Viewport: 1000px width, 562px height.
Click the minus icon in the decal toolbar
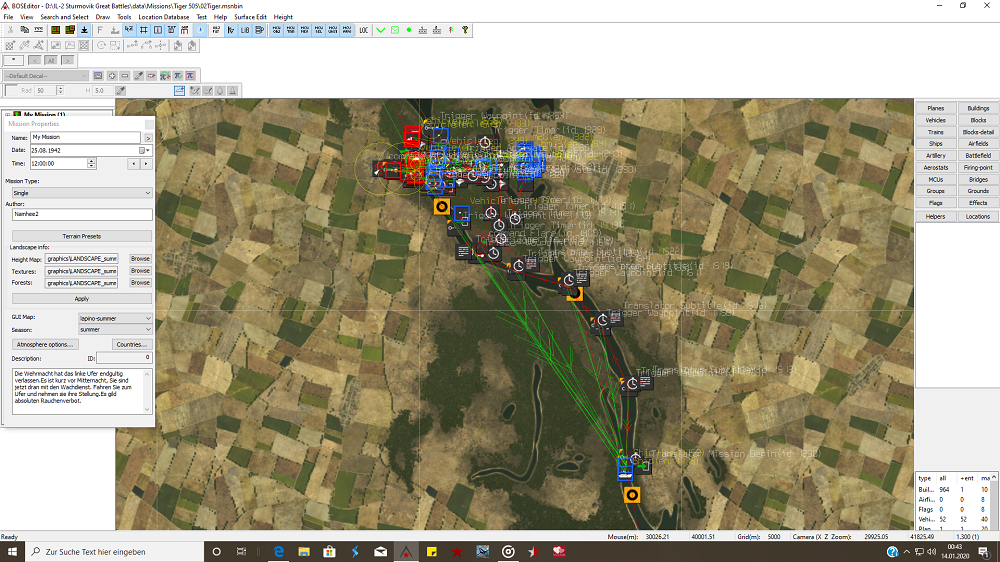click(125, 76)
